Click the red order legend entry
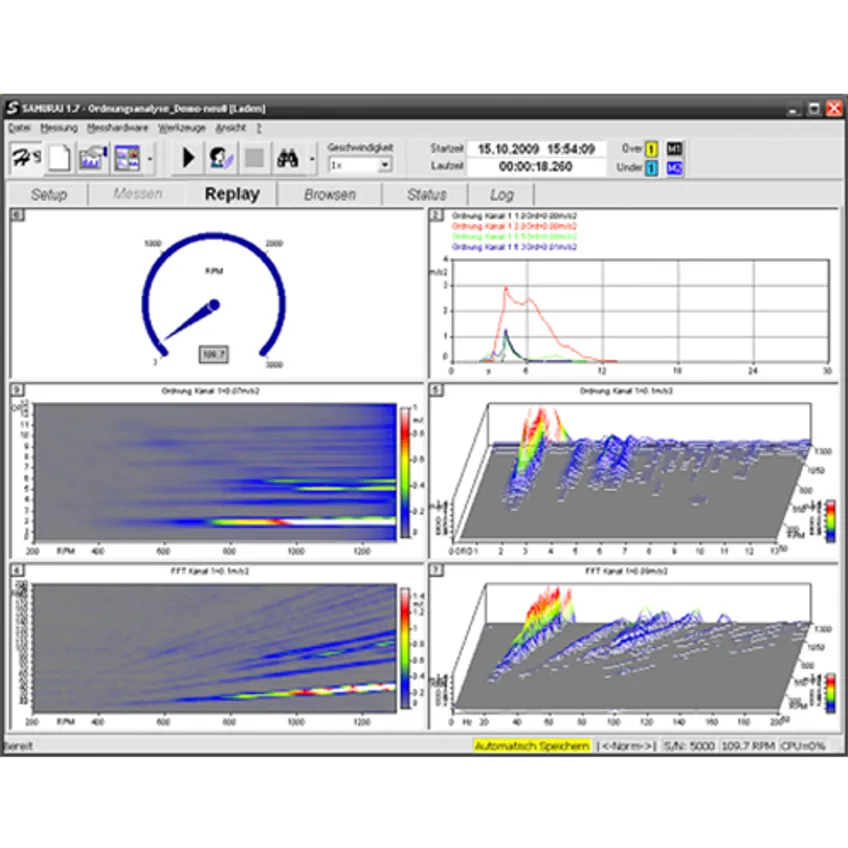This screenshot has width=848, height=848. pyautogui.click(x=513, y=226)
